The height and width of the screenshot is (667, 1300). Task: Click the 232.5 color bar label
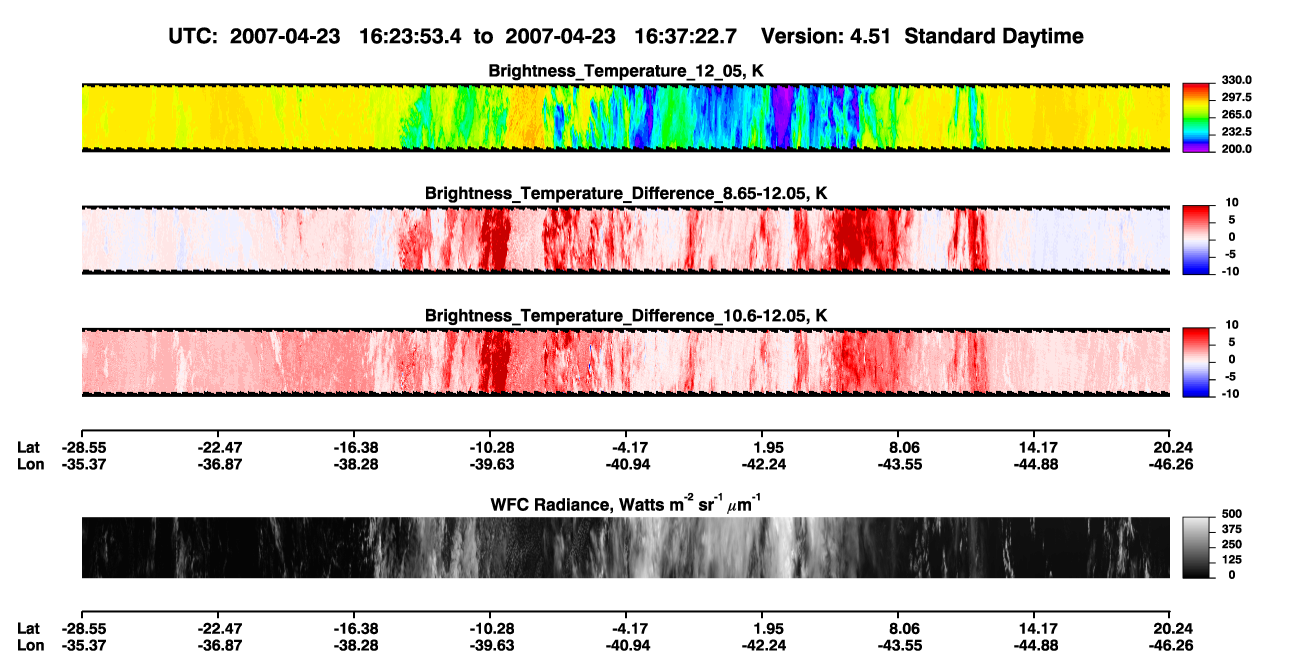click(x=1236, y=132)
